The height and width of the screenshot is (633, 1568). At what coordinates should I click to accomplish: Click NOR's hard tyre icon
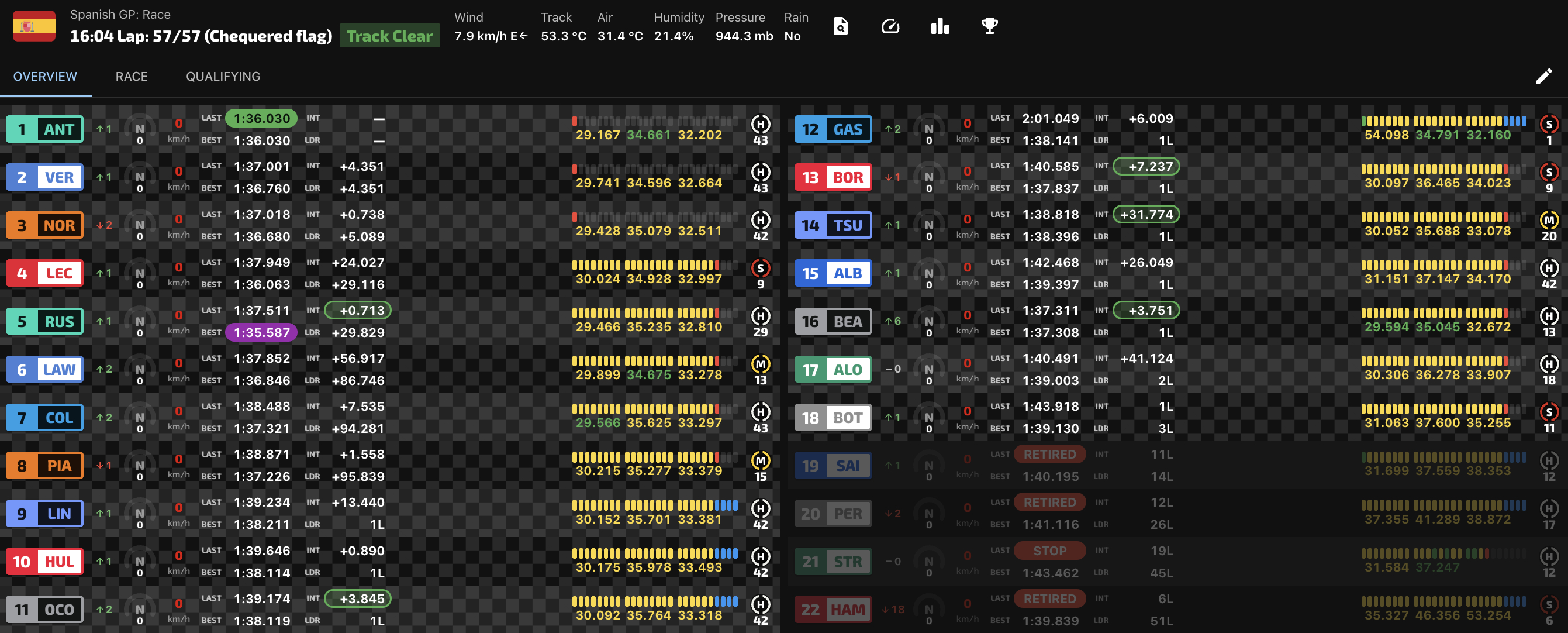(x=760, y=220)
